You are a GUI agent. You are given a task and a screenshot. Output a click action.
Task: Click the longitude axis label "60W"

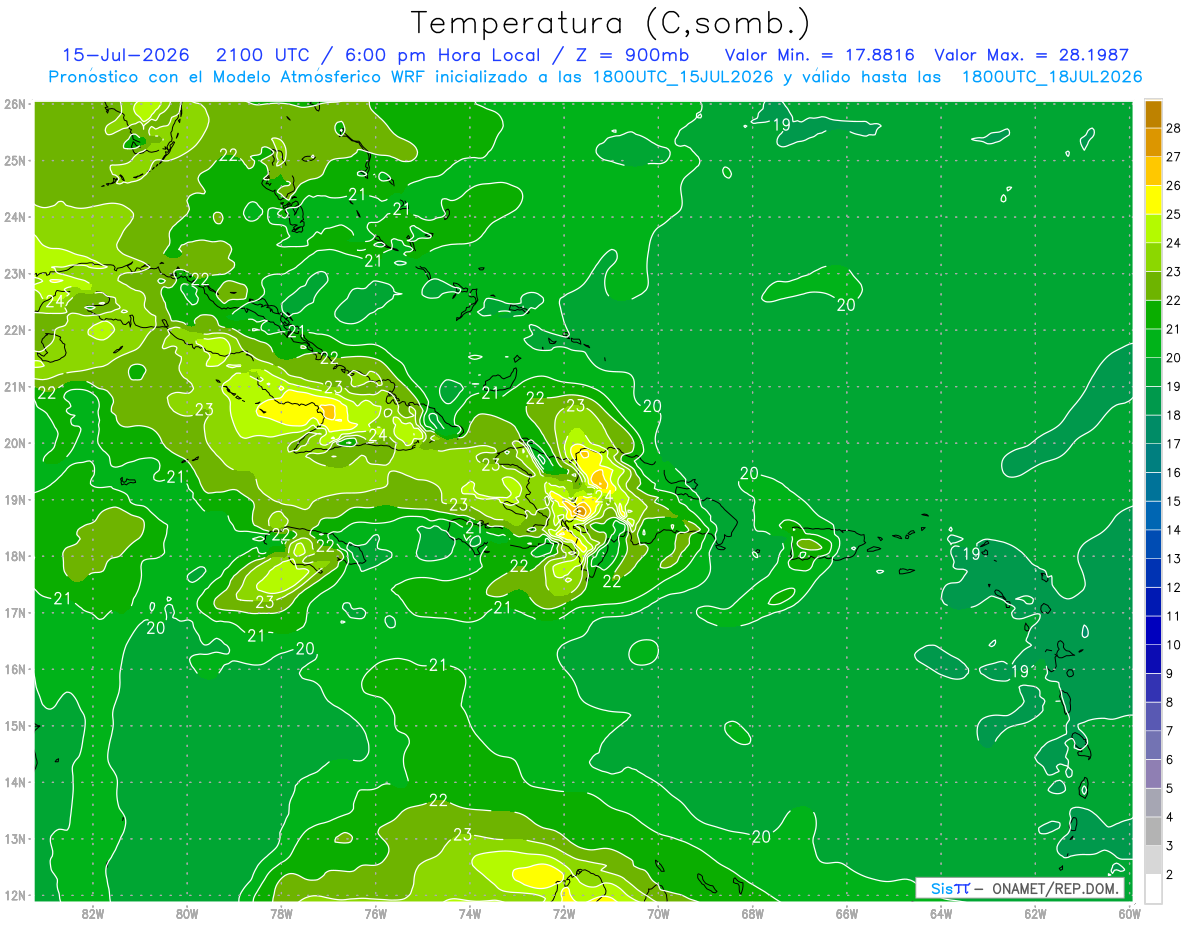[x=1129, y=914]
